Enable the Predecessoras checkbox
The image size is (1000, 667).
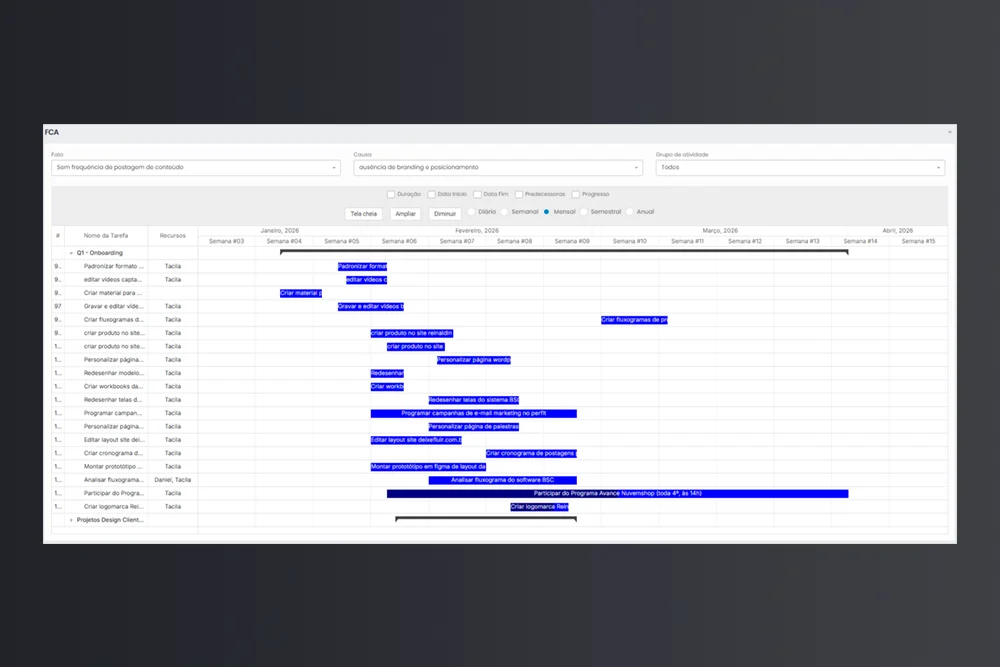[518, 194]
